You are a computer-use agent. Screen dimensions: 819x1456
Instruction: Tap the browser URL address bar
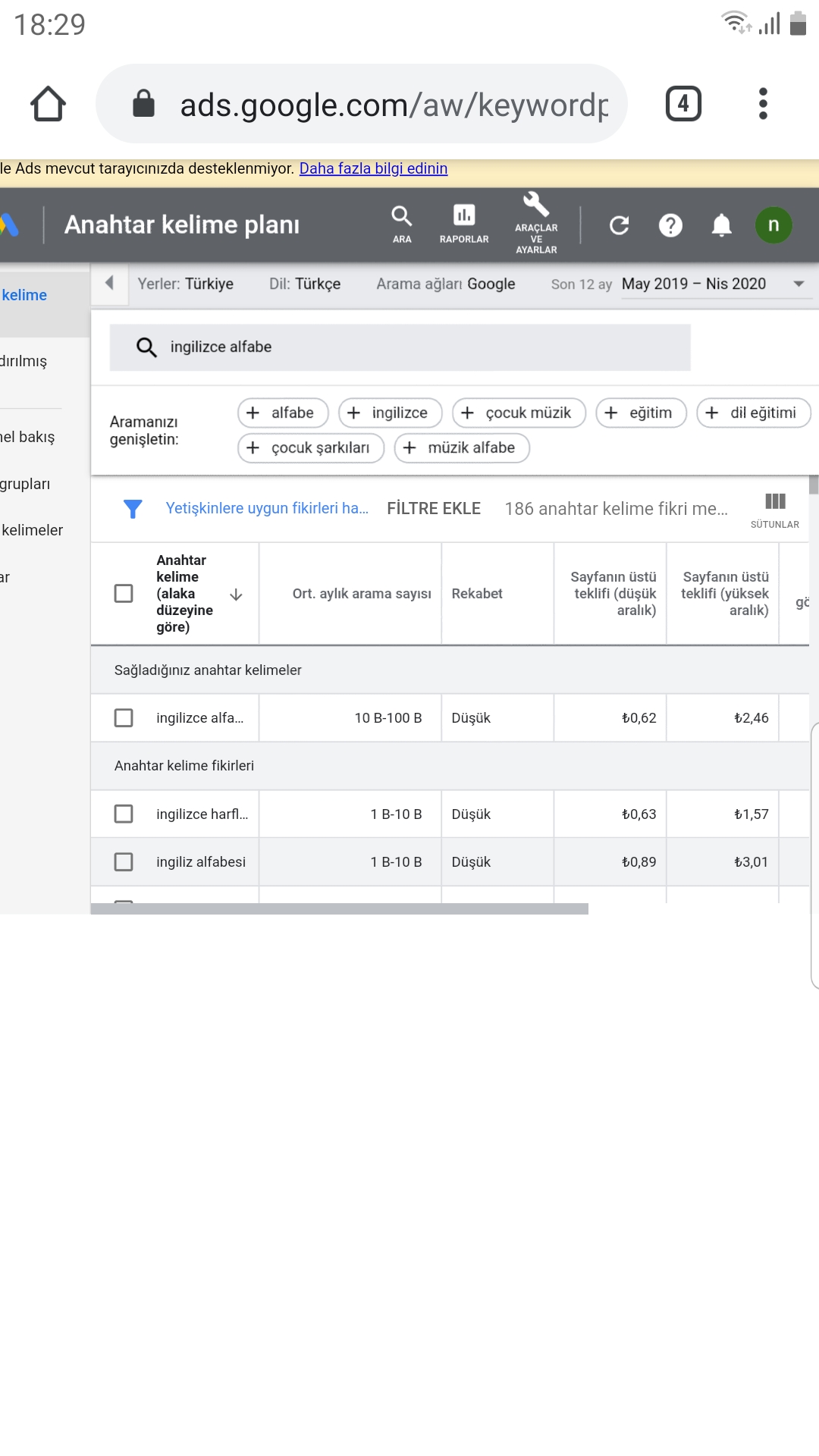[x=362, y=104]
